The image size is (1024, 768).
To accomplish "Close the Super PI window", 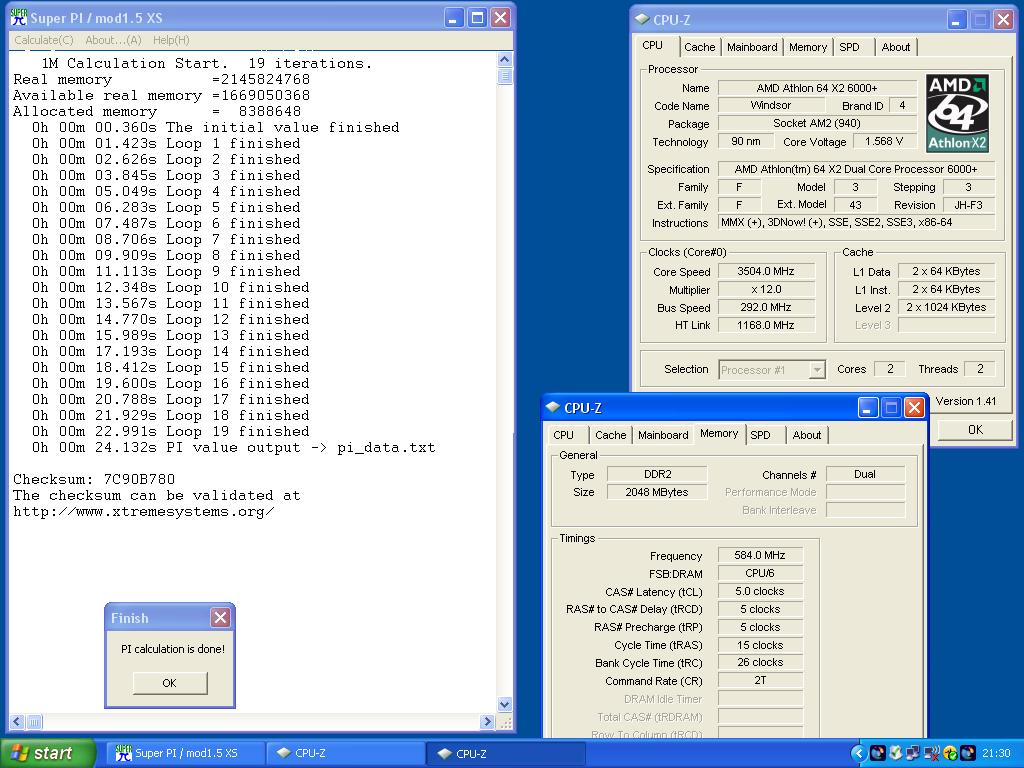I will tap(500, 18).
